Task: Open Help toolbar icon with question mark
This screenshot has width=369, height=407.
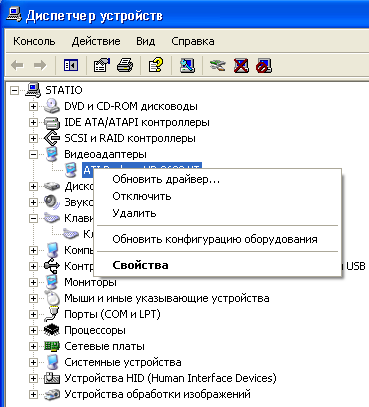Action: (x=156, y=65)
